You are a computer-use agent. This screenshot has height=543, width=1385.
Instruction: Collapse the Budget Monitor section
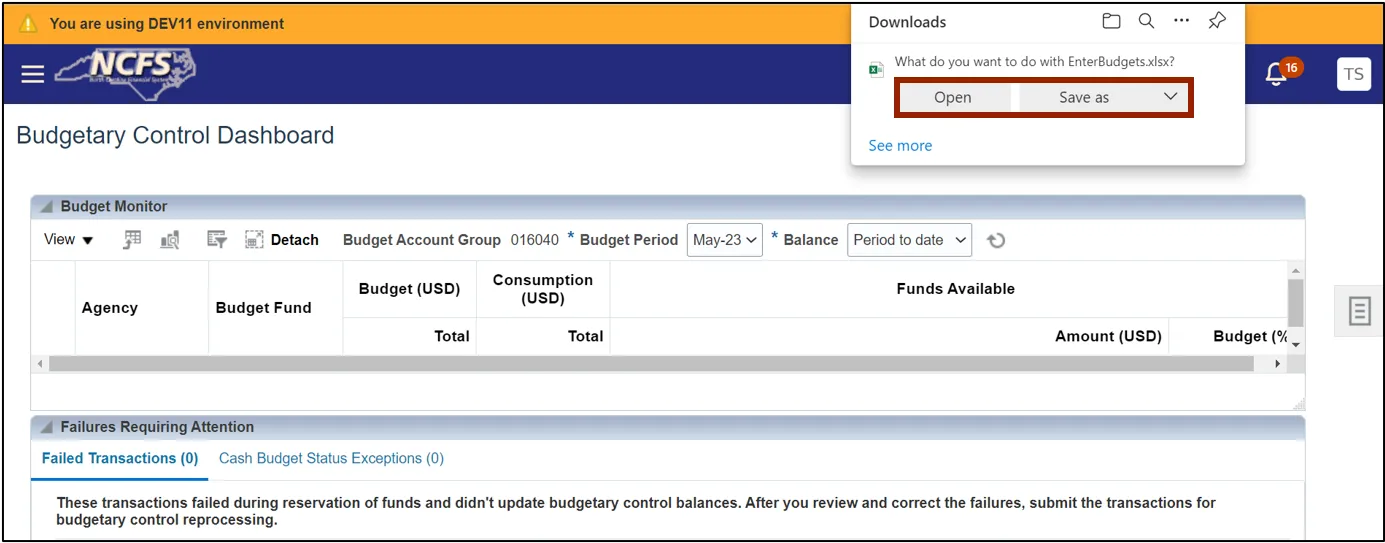pyautogui.click(x=47, y=207)
